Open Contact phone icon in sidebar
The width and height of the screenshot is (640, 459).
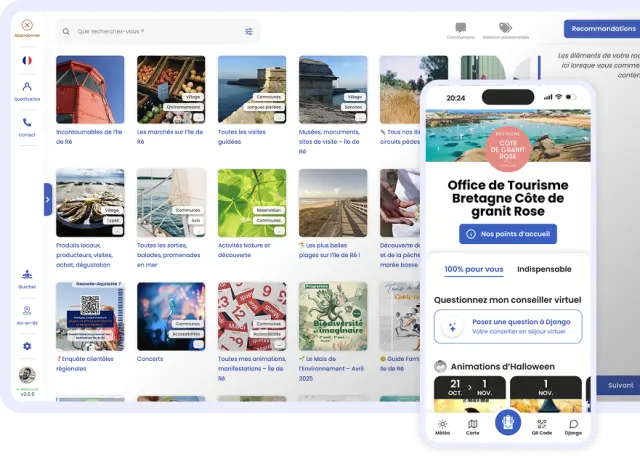pos(27,123)
